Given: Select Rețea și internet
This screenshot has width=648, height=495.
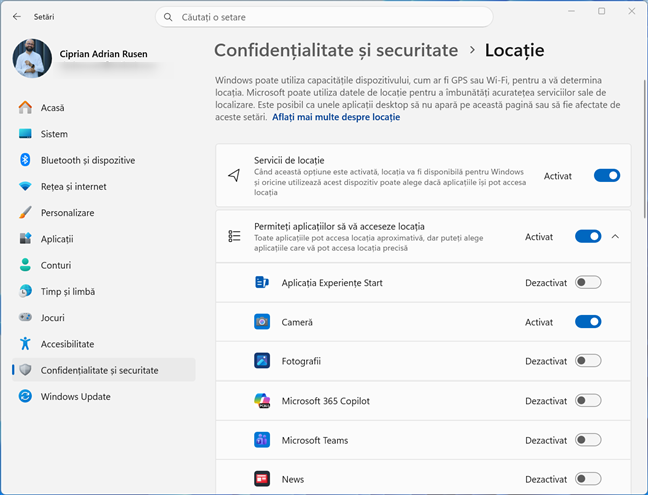Looking at the screenshot, I should coord(103,186).
